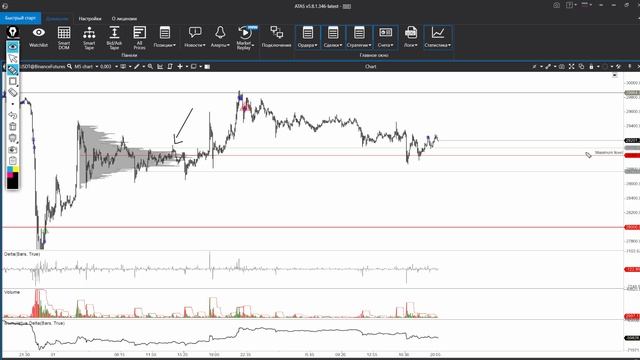The image size is (640, 360).
Task: Click the Cumulative Delta indicator label
Action: tap(34, 323)
